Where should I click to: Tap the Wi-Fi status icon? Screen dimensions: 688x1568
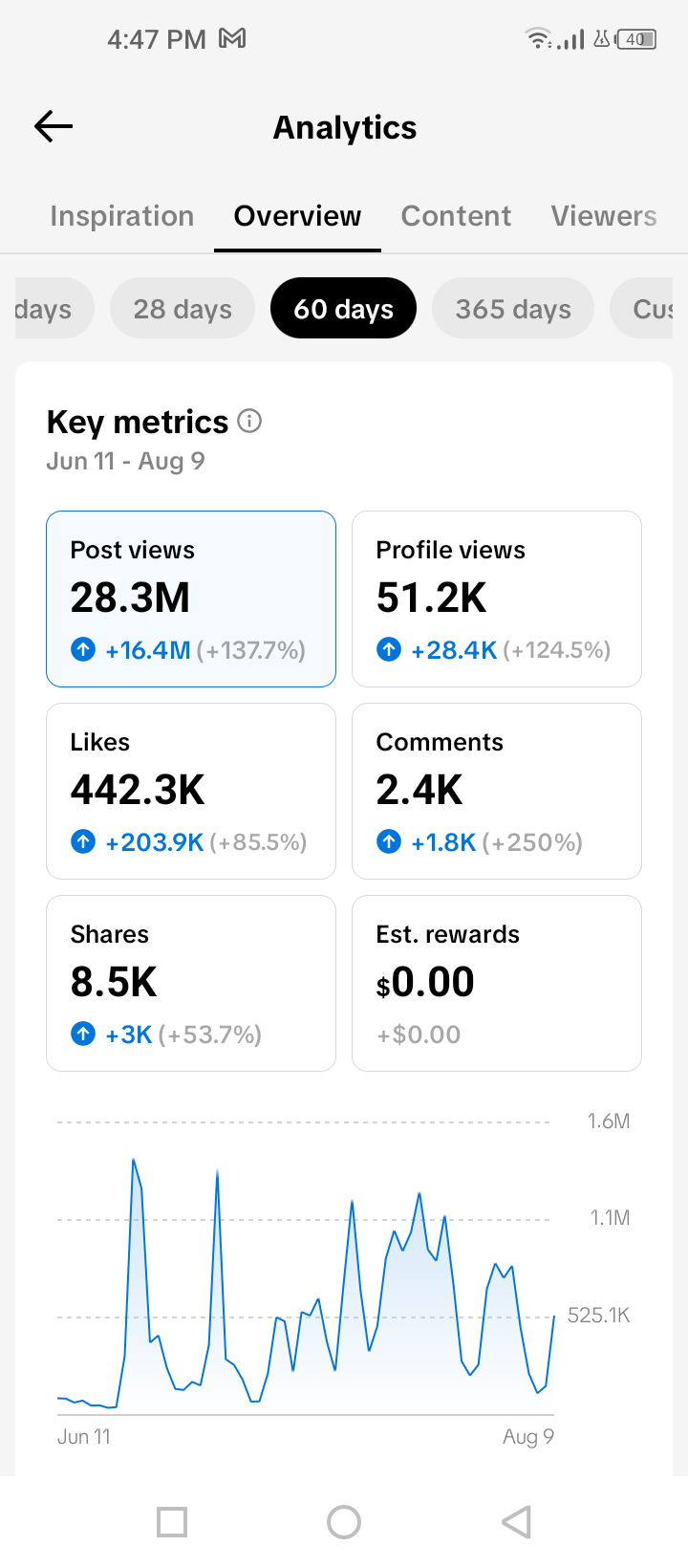click(x=539, y=39)
